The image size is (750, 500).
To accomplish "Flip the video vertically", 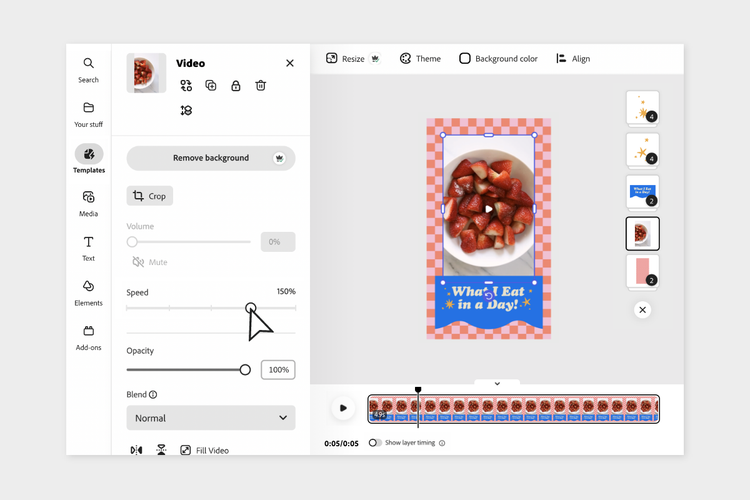I will coord(161,450).
